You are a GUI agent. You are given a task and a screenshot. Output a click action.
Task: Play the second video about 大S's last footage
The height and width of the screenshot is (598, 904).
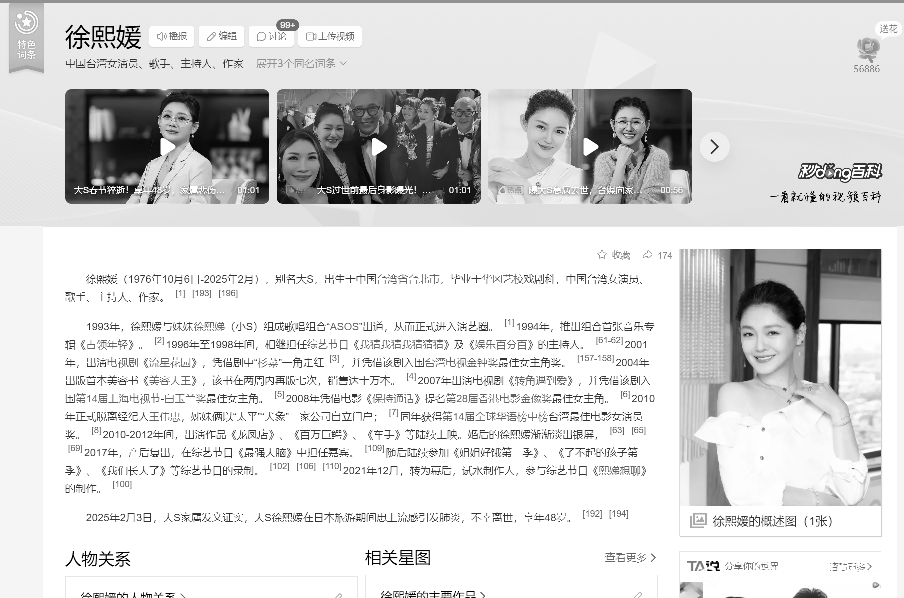point(379,146)
